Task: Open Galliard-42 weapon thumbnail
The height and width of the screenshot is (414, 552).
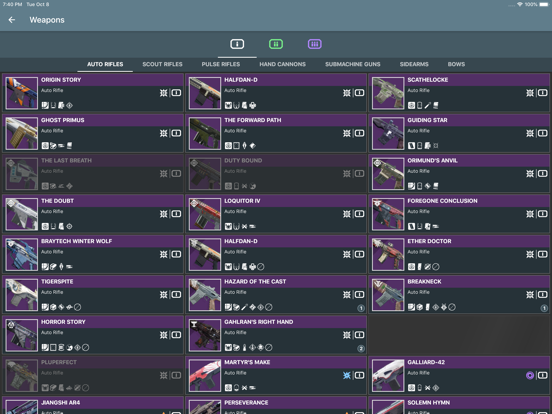Action: (388, 375)
